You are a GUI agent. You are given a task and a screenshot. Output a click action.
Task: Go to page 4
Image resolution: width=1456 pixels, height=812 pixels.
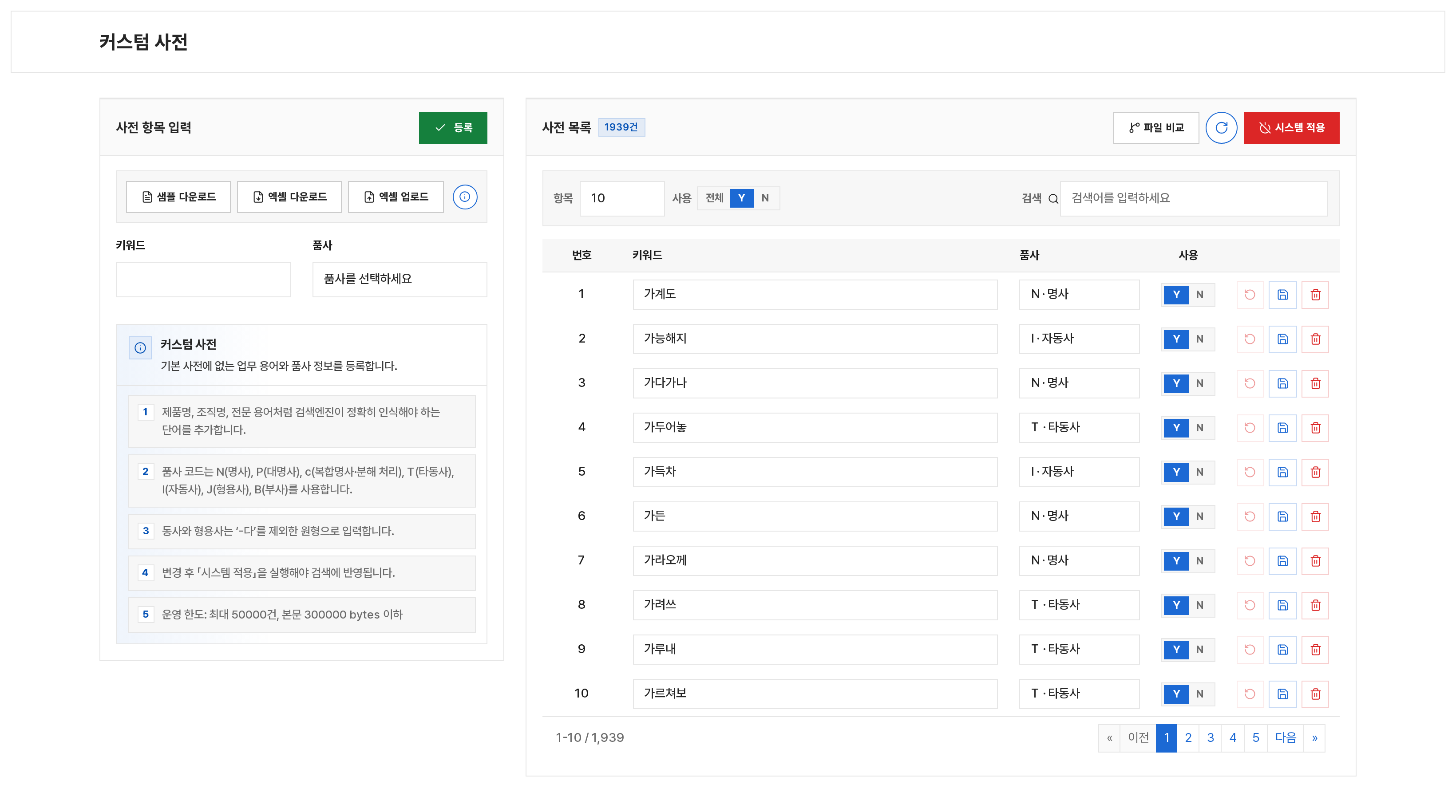[1233, 738]
